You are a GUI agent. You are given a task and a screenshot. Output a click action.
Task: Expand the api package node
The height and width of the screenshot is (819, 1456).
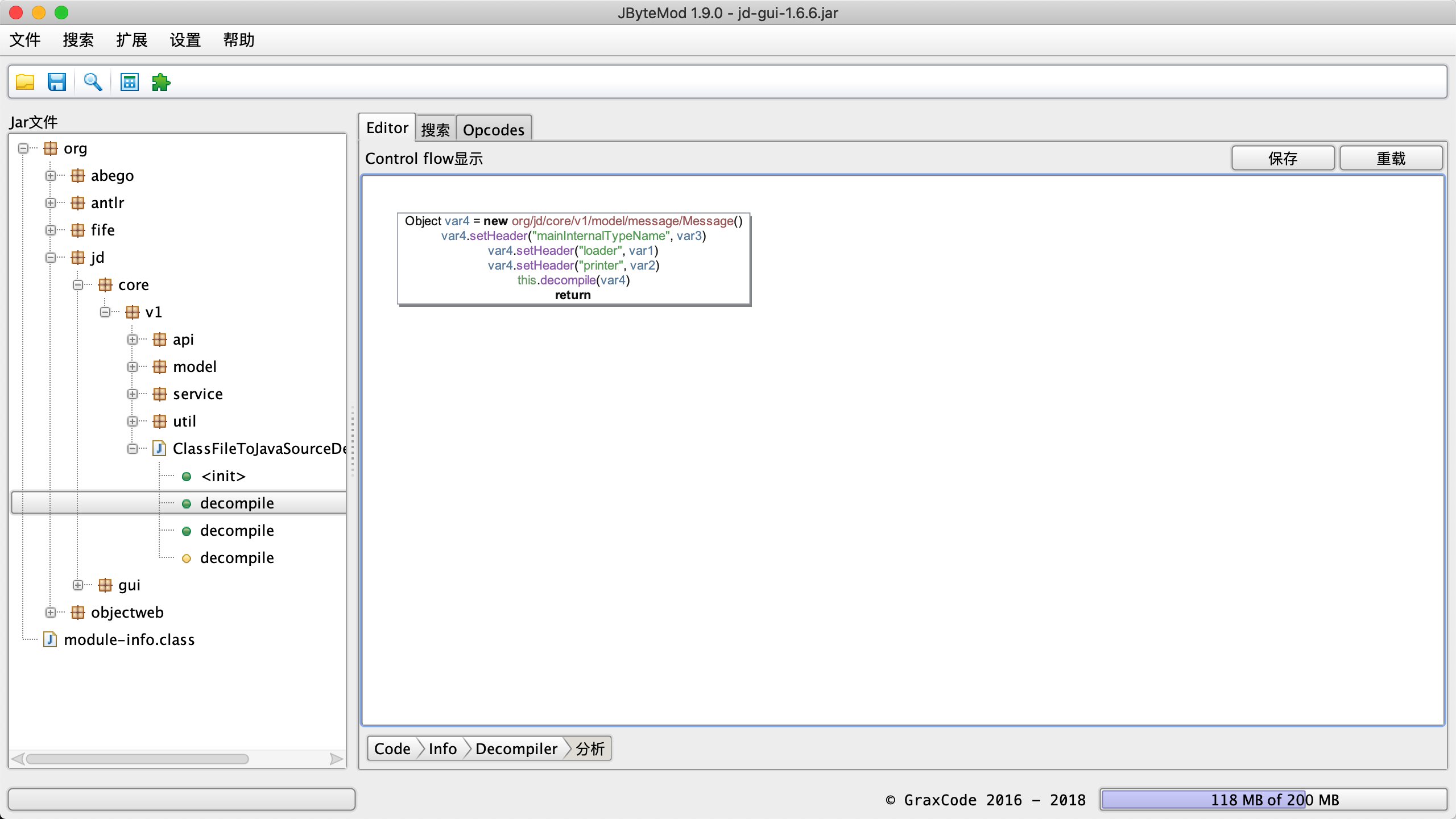[133, 339]
